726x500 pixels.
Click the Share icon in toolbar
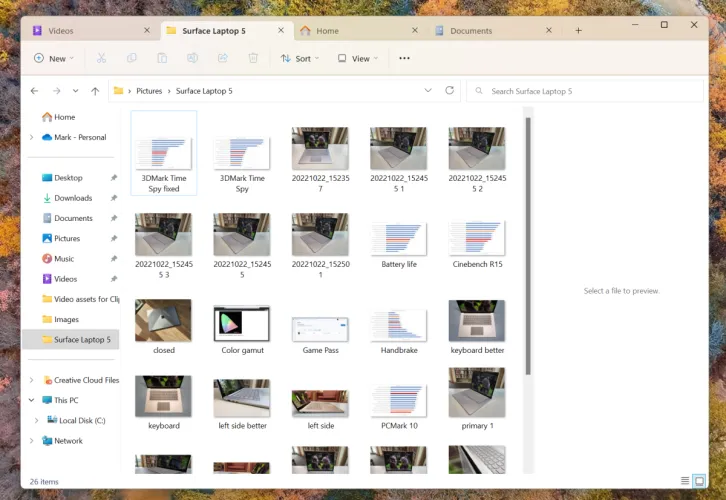pos(223,59)
